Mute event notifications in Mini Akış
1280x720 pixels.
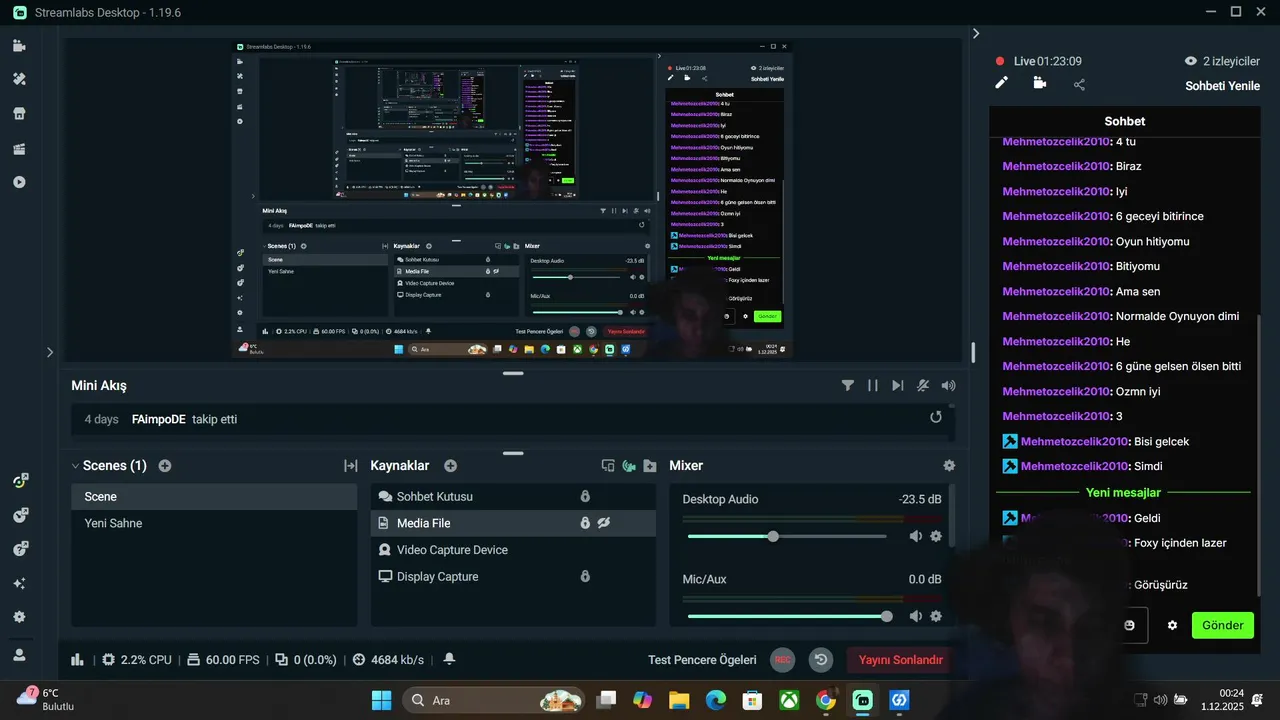click(923, 385)
